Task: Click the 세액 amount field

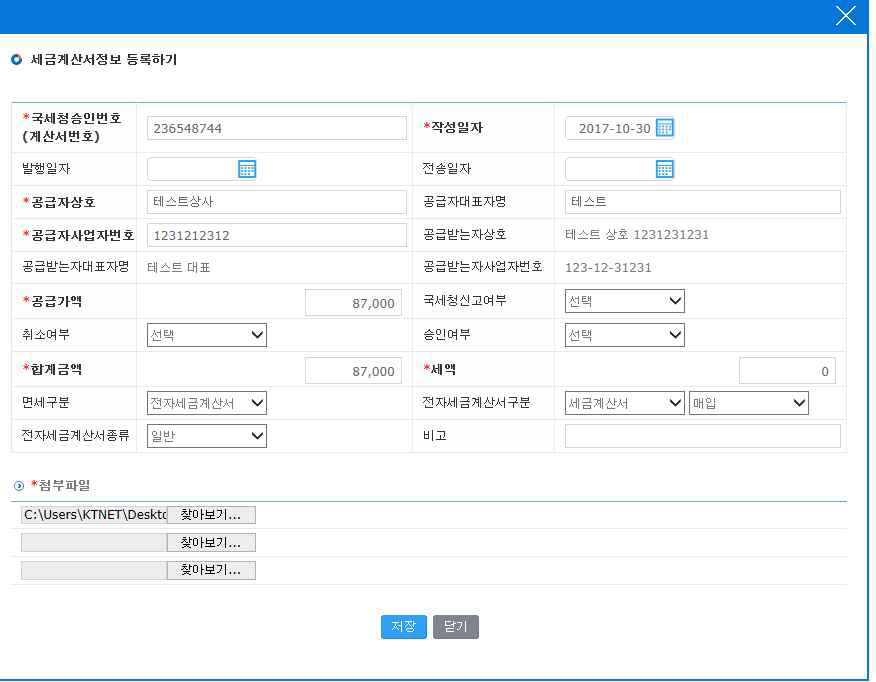Action: (x=787, y=371)
